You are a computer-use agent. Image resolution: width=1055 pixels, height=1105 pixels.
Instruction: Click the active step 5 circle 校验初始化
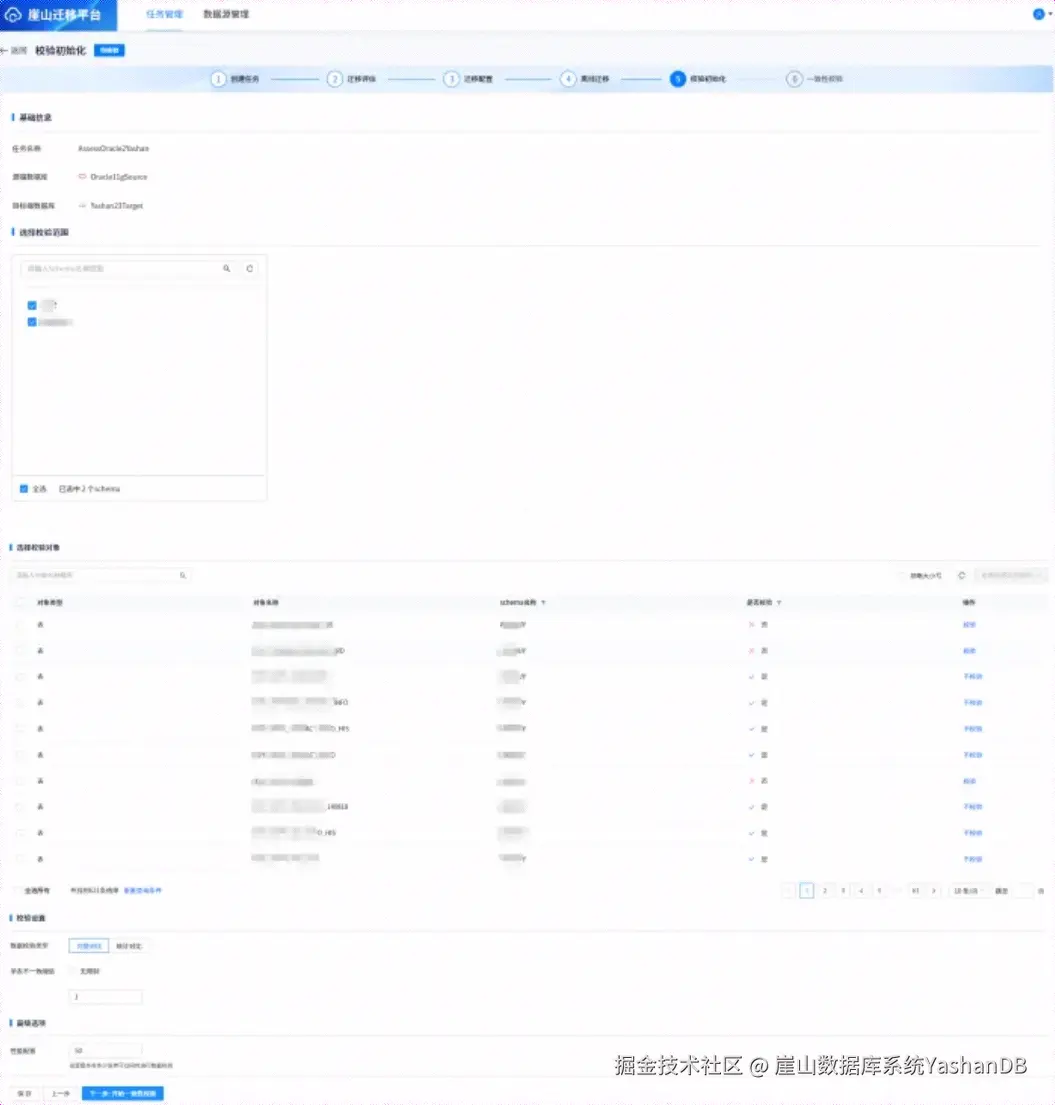click(678, 79)
